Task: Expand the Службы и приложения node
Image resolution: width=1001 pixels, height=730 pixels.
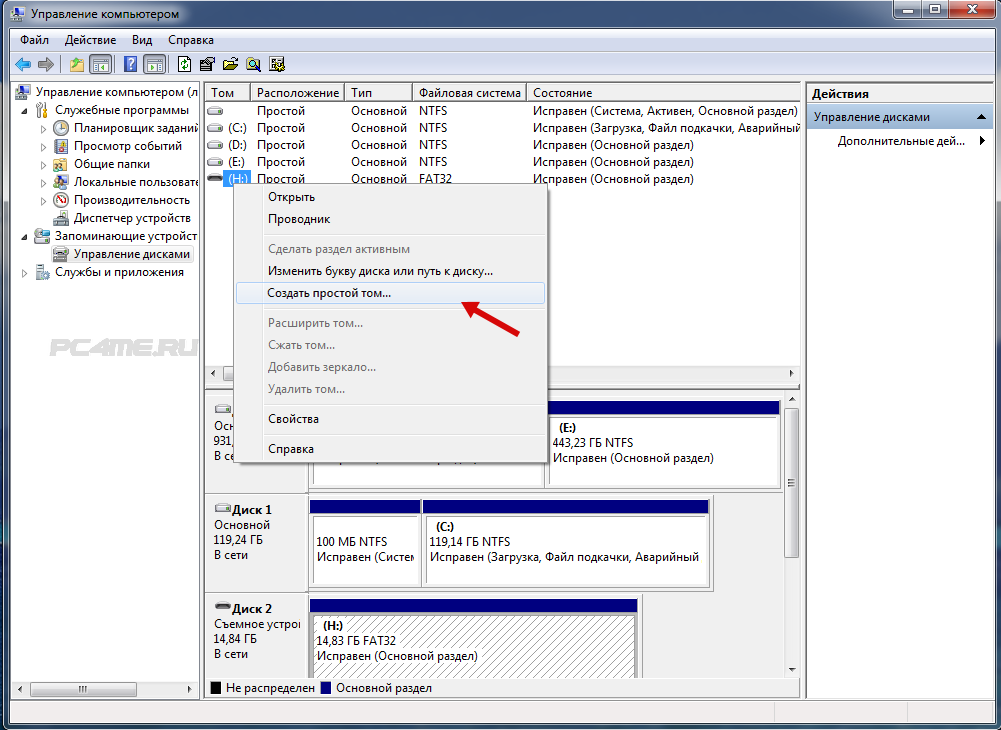Action: click(25, 272)
